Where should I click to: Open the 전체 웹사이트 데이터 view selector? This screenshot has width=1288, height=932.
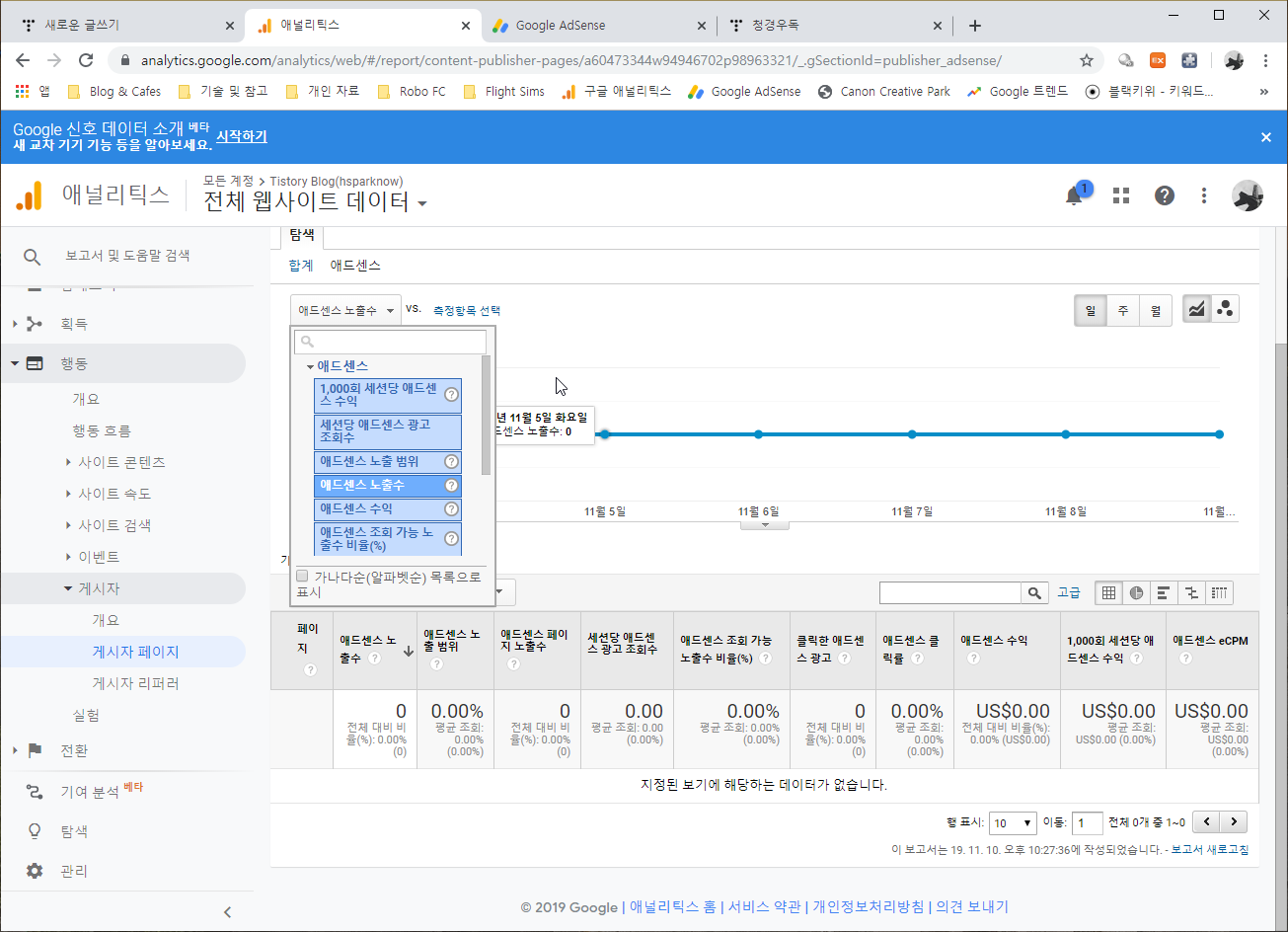(x=316, y=202)
